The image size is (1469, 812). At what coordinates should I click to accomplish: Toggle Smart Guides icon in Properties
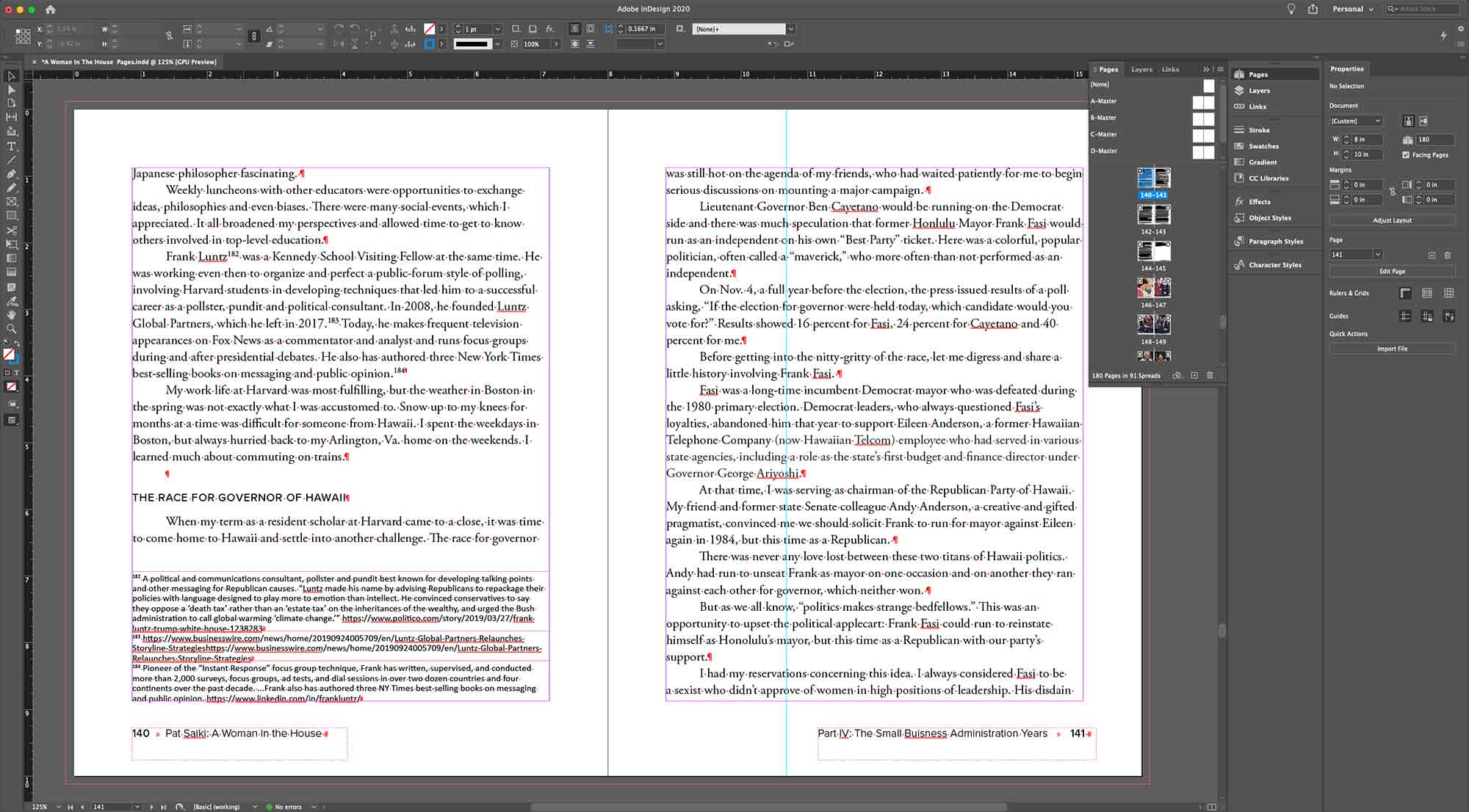(x=1449, y=316)
